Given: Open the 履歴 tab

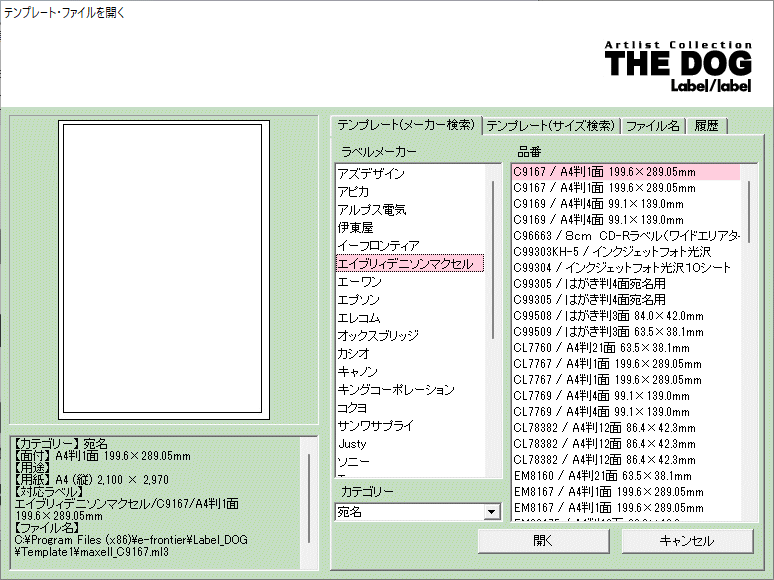Looking at the screenshot, I should [x=706, y=126].
